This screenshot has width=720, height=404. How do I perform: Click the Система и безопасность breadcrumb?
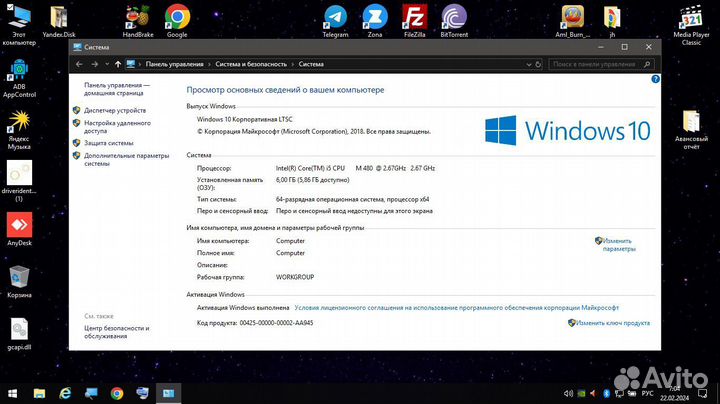click(x=251, y=64)
